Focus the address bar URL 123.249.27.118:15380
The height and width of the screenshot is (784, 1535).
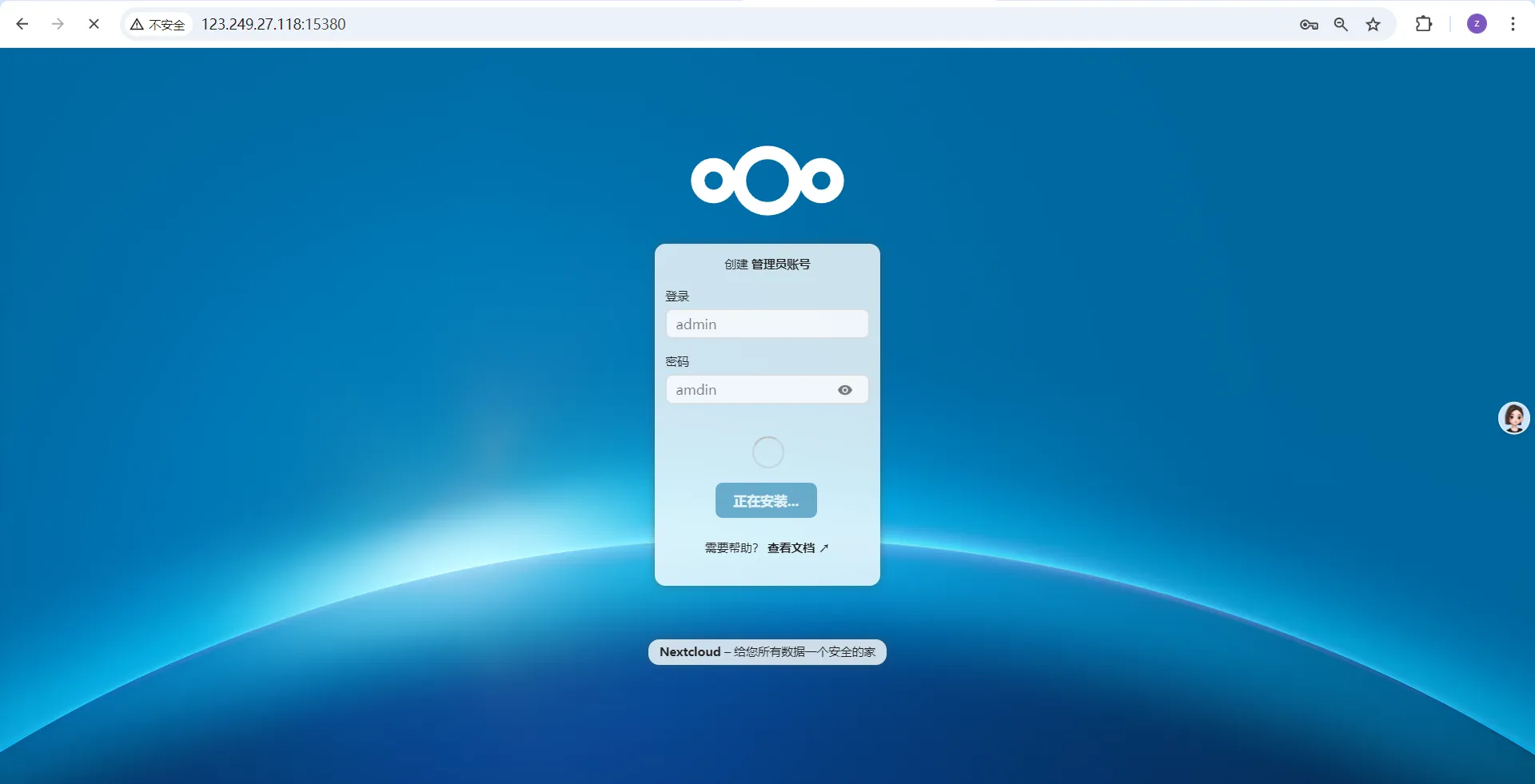tap(273, 25)
